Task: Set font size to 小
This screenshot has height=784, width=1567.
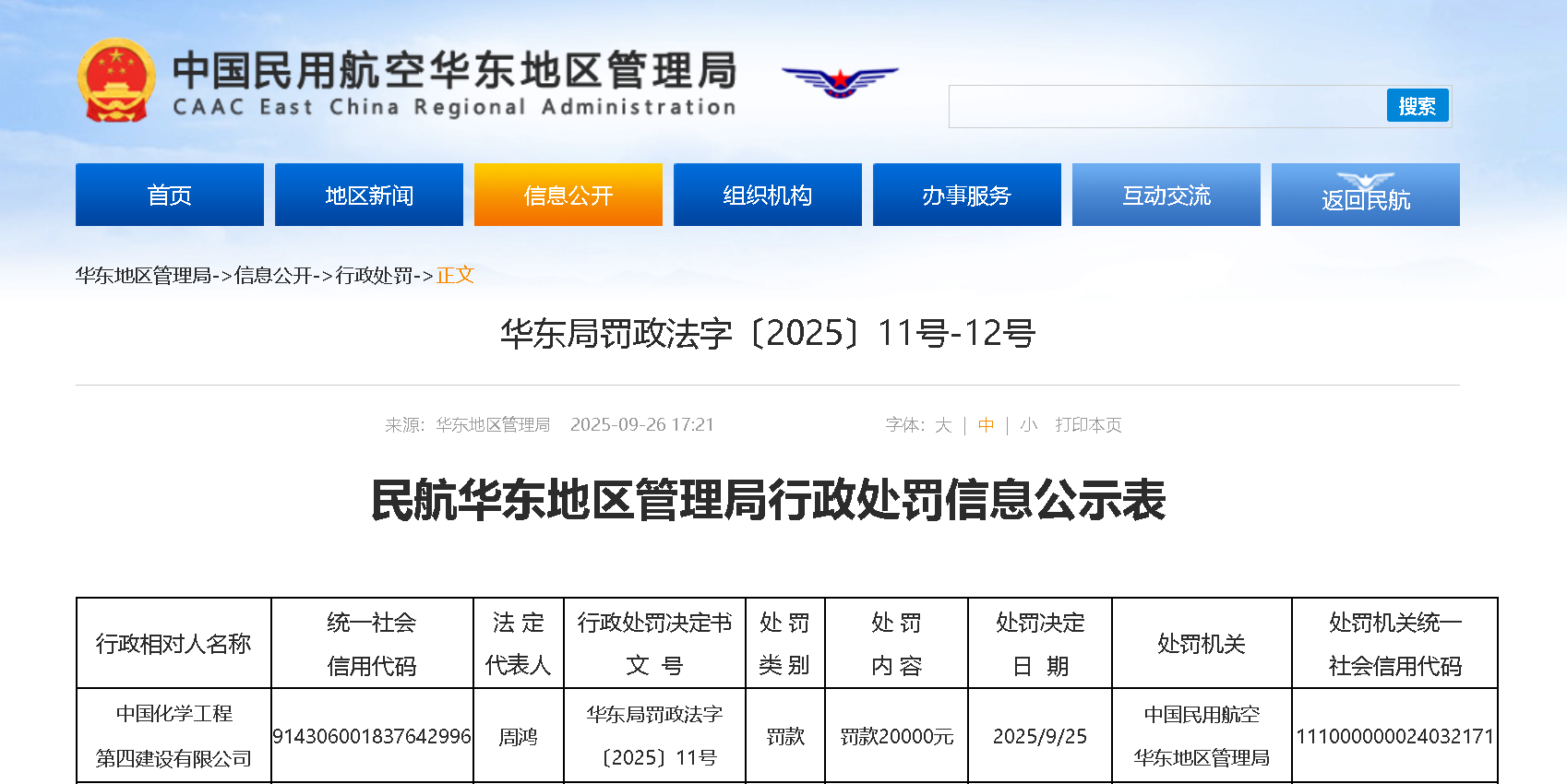Action: point(1029,425)
